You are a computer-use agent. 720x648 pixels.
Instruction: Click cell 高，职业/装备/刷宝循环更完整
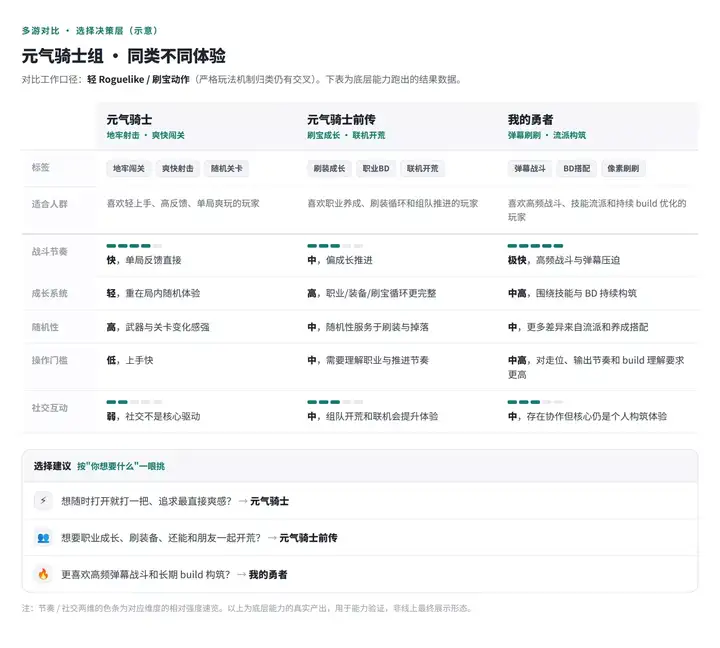pos(372,293)
